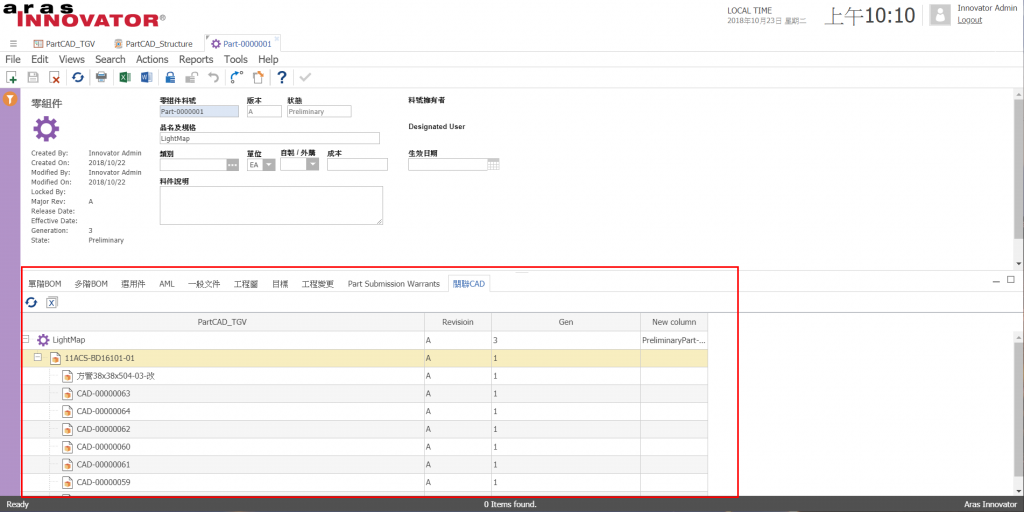Click the LightMap name field
1024x512 pixels.
coord(269,138)
